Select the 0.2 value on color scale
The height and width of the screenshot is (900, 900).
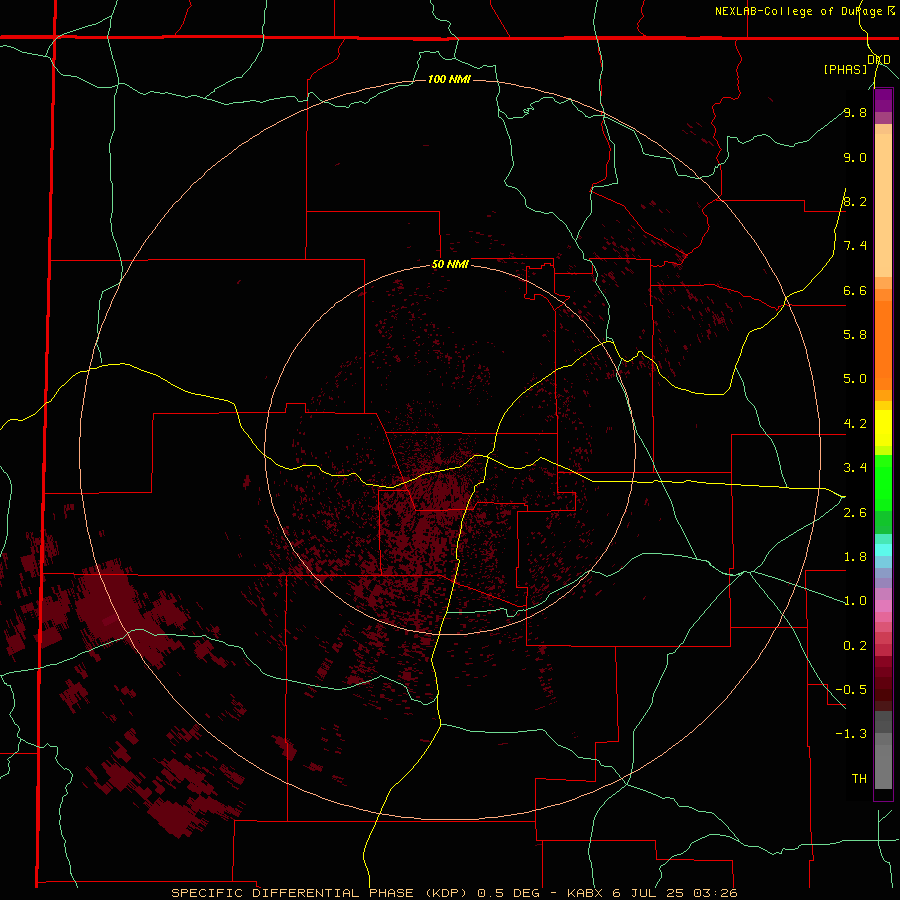coord(855,646)
